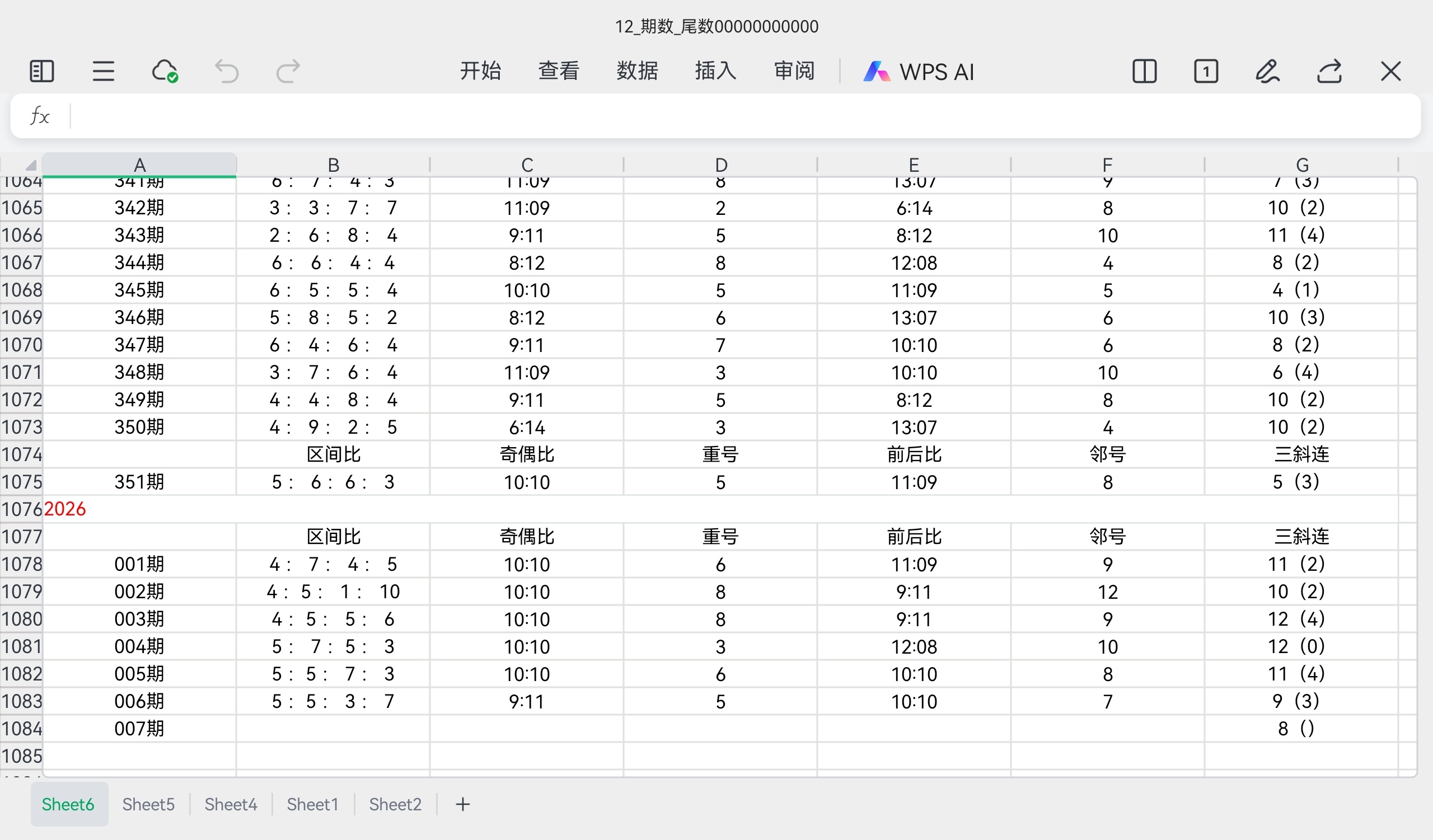This screenshot has width=1433, height=840.
Task: Open the WPS AI assistant
Action: (919, 72)
